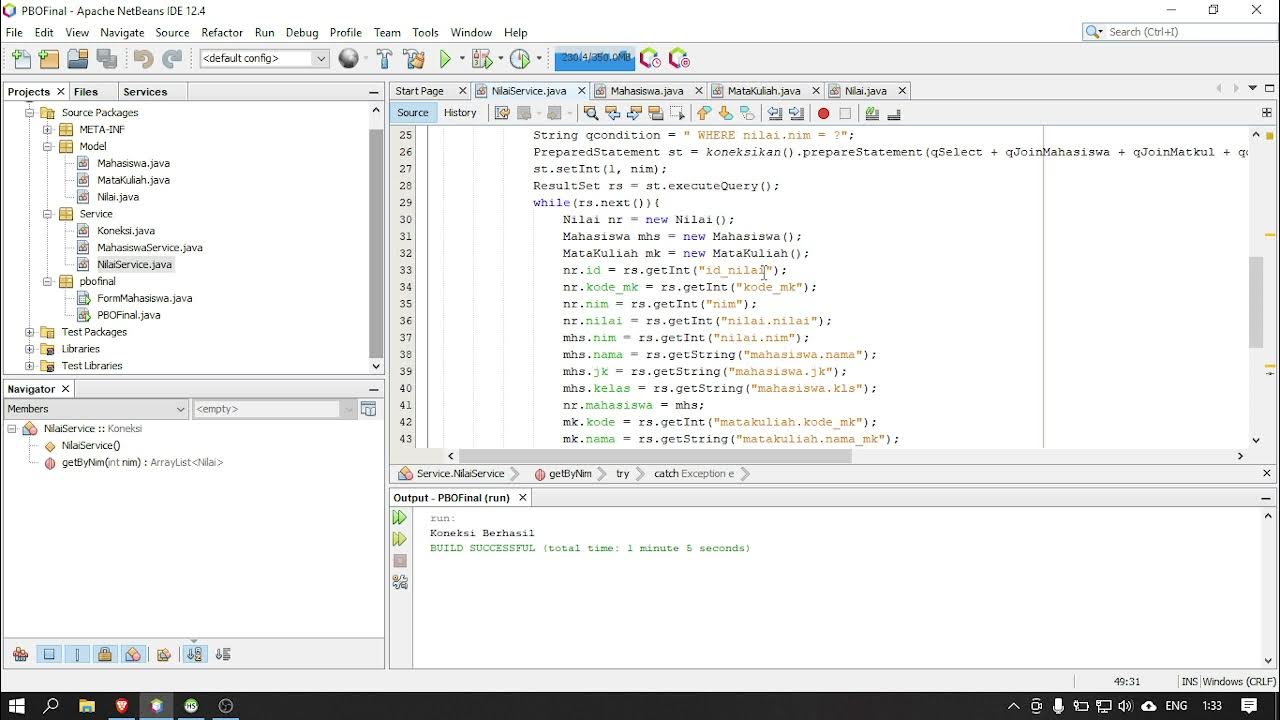Image resolution: width=1280 pixels, height=720 pixels.
Task: Click the History view button
Action: click(x=460, y=113)
